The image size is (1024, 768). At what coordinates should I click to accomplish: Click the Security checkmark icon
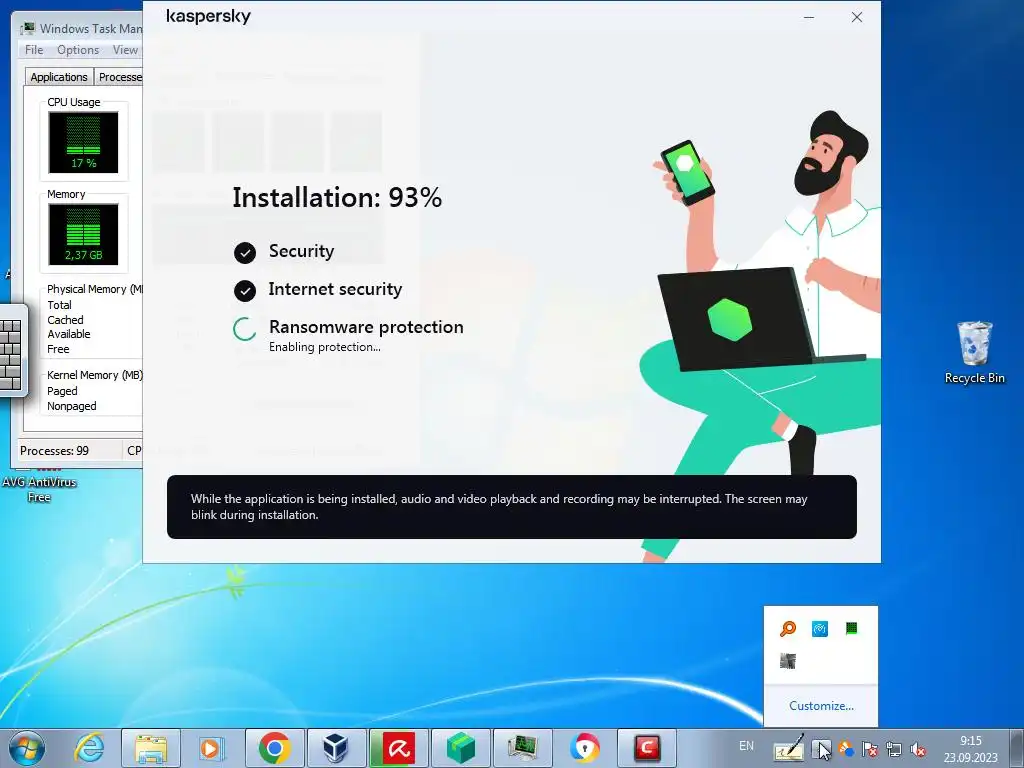[x=245, y=253]
